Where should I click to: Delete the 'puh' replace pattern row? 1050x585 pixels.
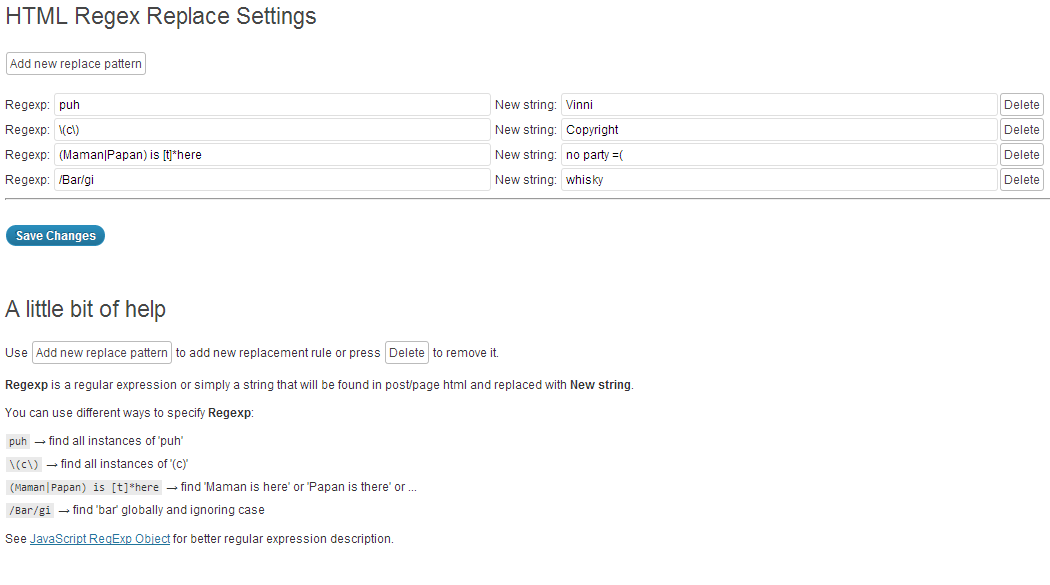(x=1021, y=105)
